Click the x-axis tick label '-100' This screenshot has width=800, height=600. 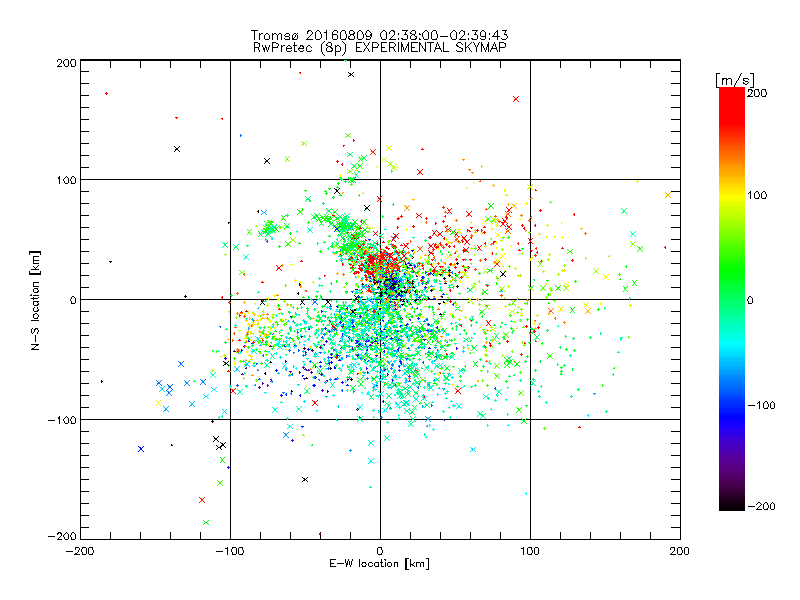click(x=230, y=551)
